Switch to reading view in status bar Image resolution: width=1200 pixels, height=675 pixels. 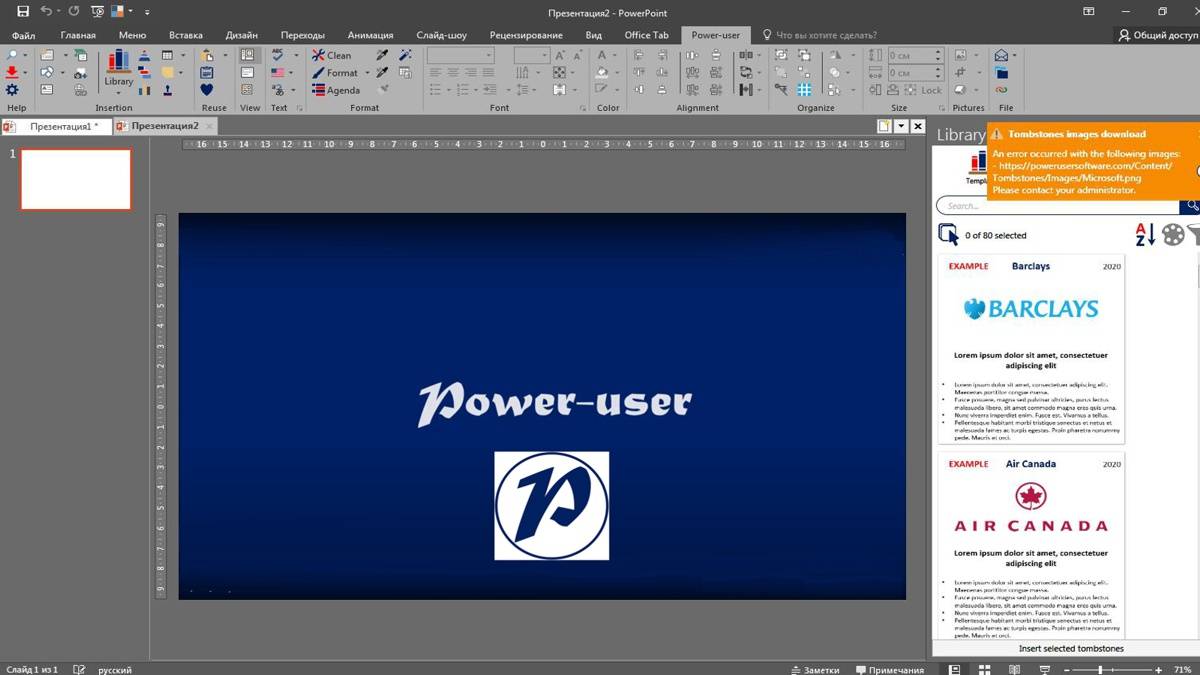pos(1015,669)
